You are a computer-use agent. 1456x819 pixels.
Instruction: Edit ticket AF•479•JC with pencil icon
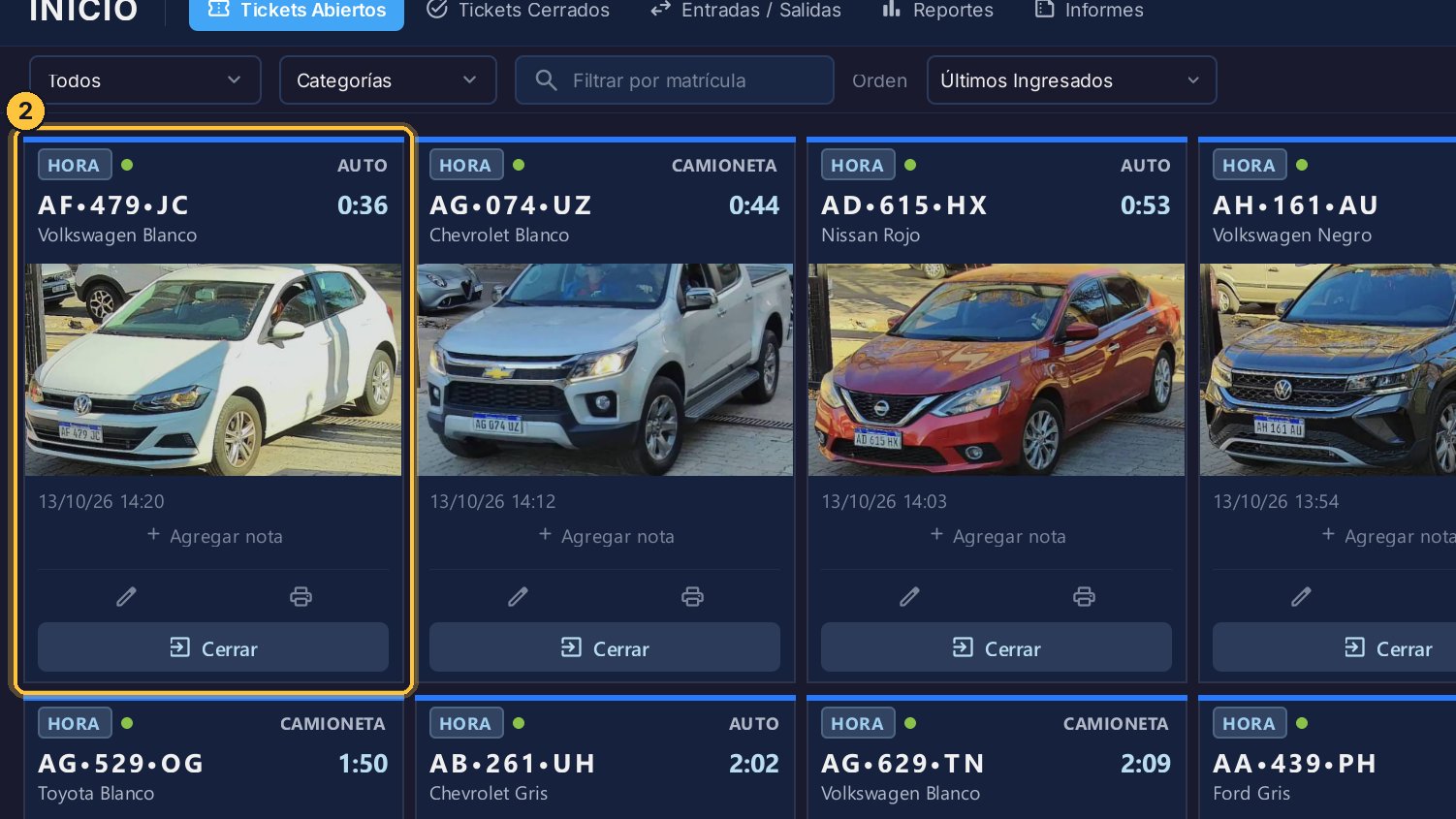point(126,597)
